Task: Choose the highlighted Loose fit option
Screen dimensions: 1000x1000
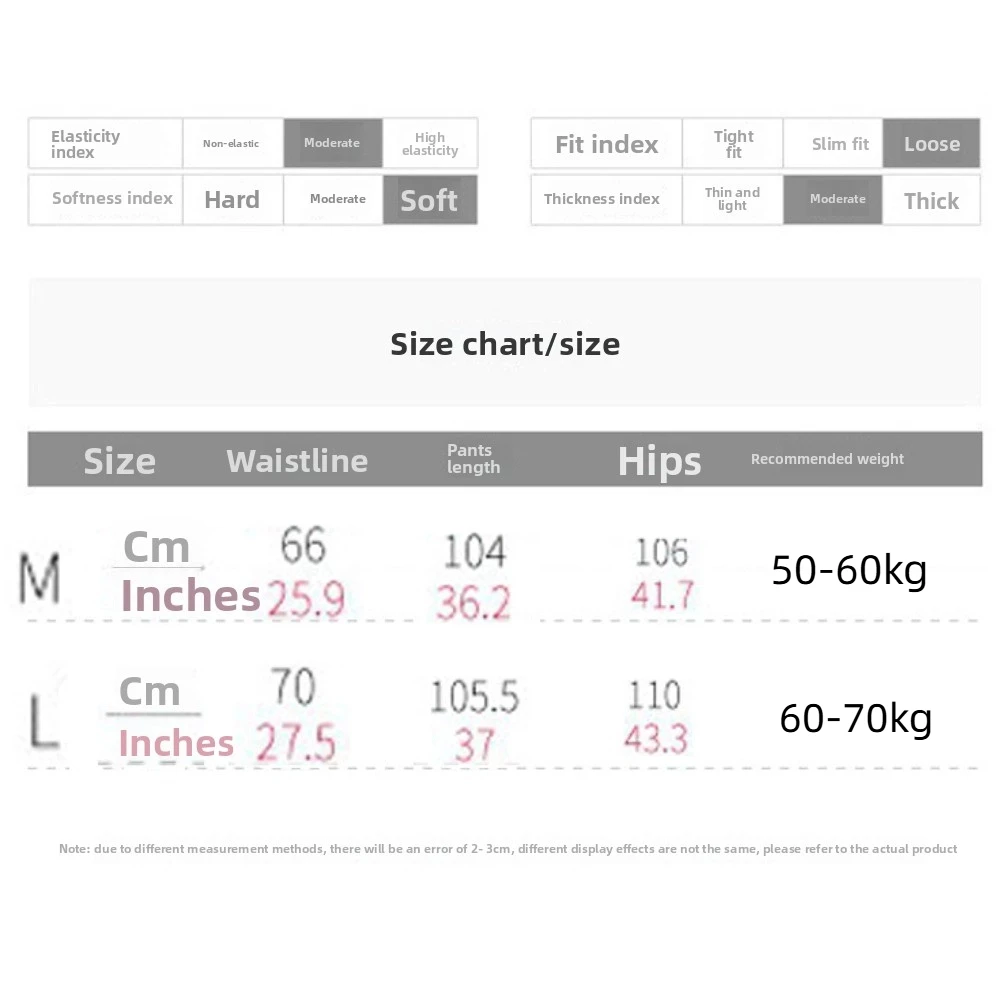Action: pyautogui.click(x=931, y=144)
